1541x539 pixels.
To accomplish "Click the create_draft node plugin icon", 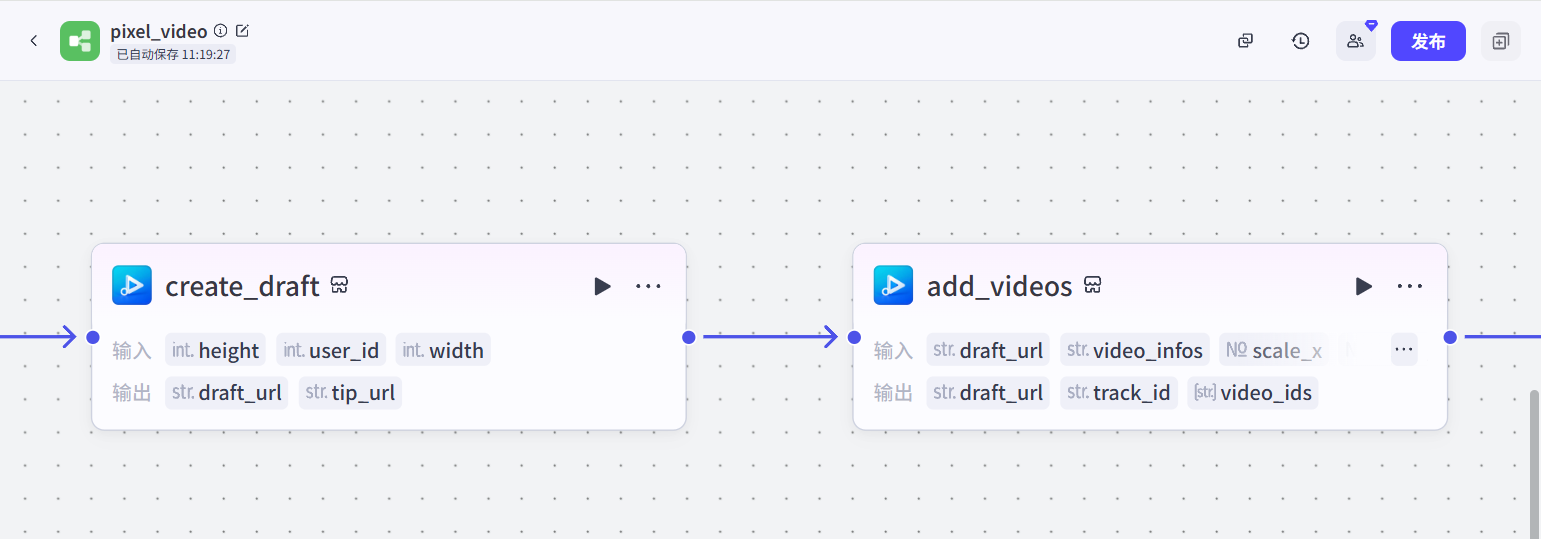I will click(132, 285).
